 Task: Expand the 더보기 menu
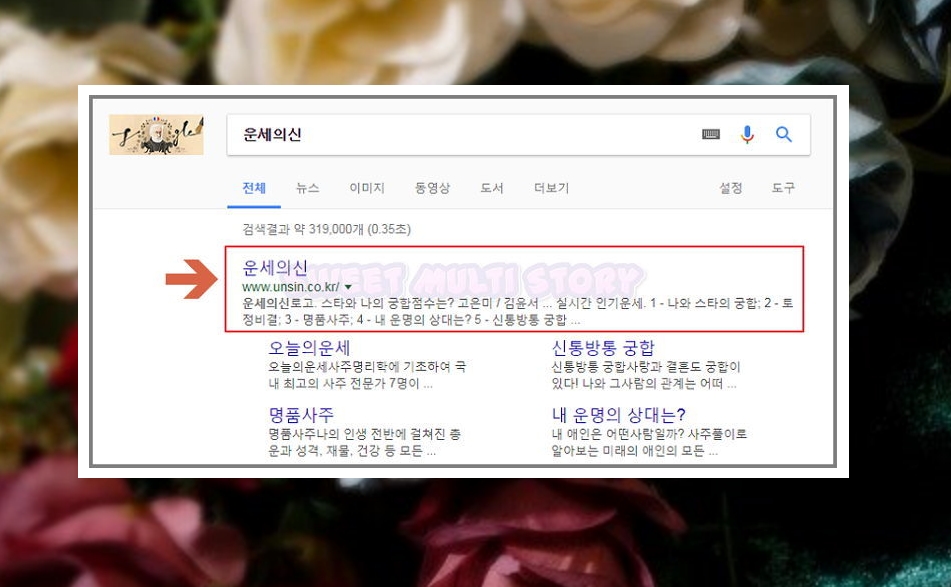[x=551, y=188]
